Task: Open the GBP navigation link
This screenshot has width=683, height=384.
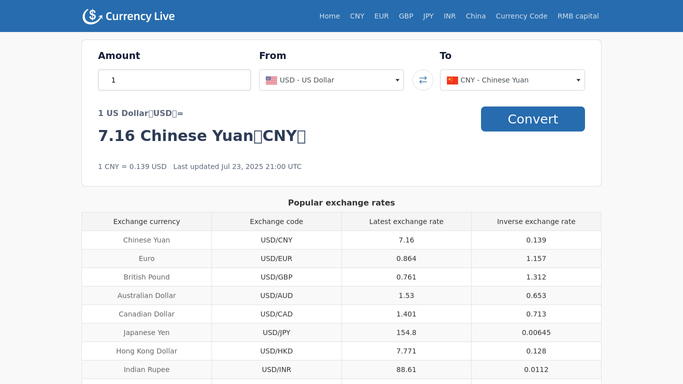Action: point(406,16)
